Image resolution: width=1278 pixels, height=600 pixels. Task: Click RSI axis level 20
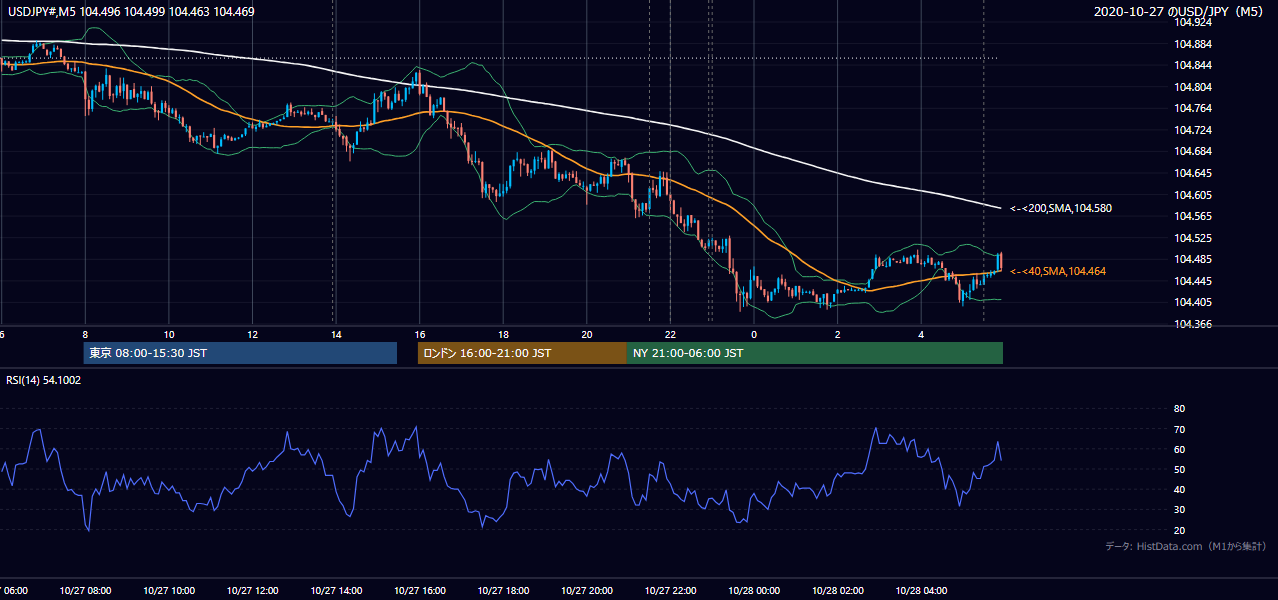tap(1179, 530)
